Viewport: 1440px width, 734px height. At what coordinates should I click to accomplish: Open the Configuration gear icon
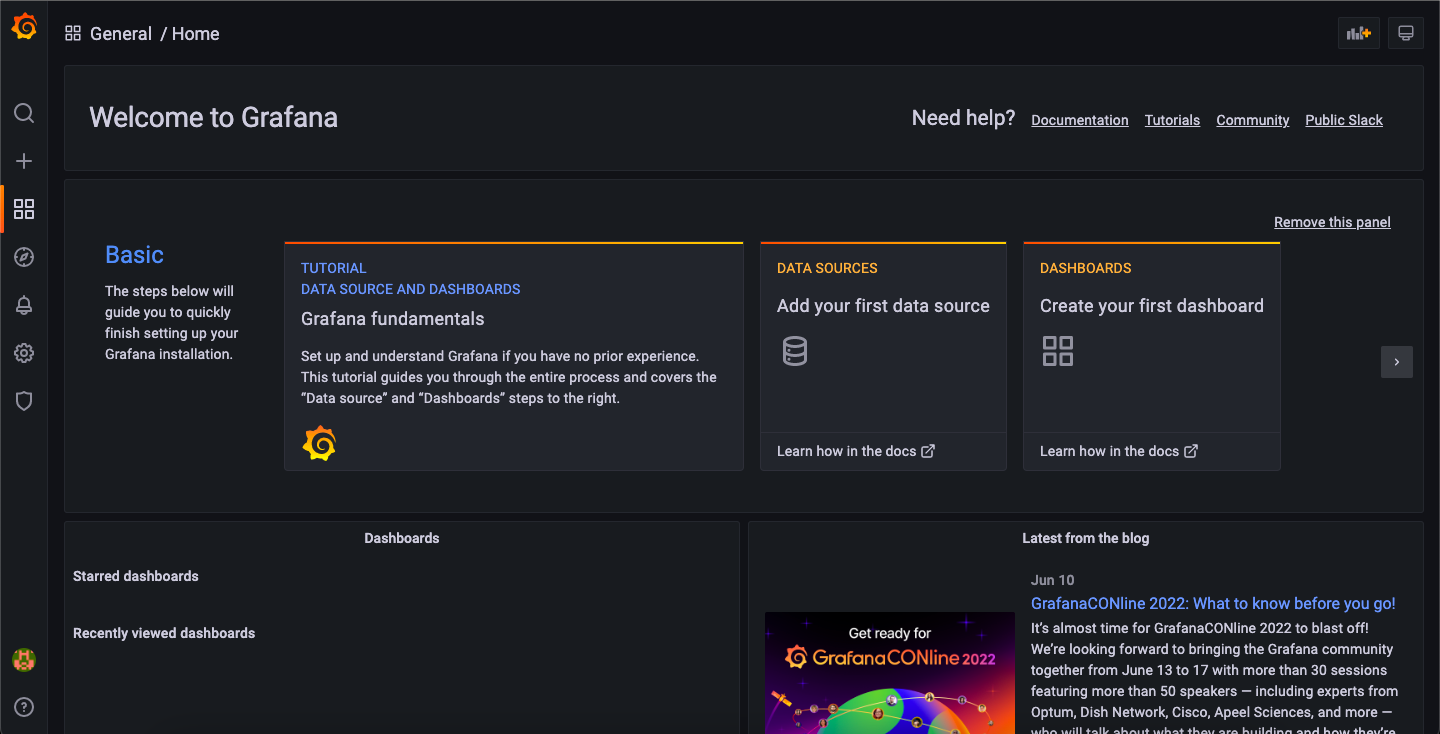pyautogui.click(x=24, y=353)
